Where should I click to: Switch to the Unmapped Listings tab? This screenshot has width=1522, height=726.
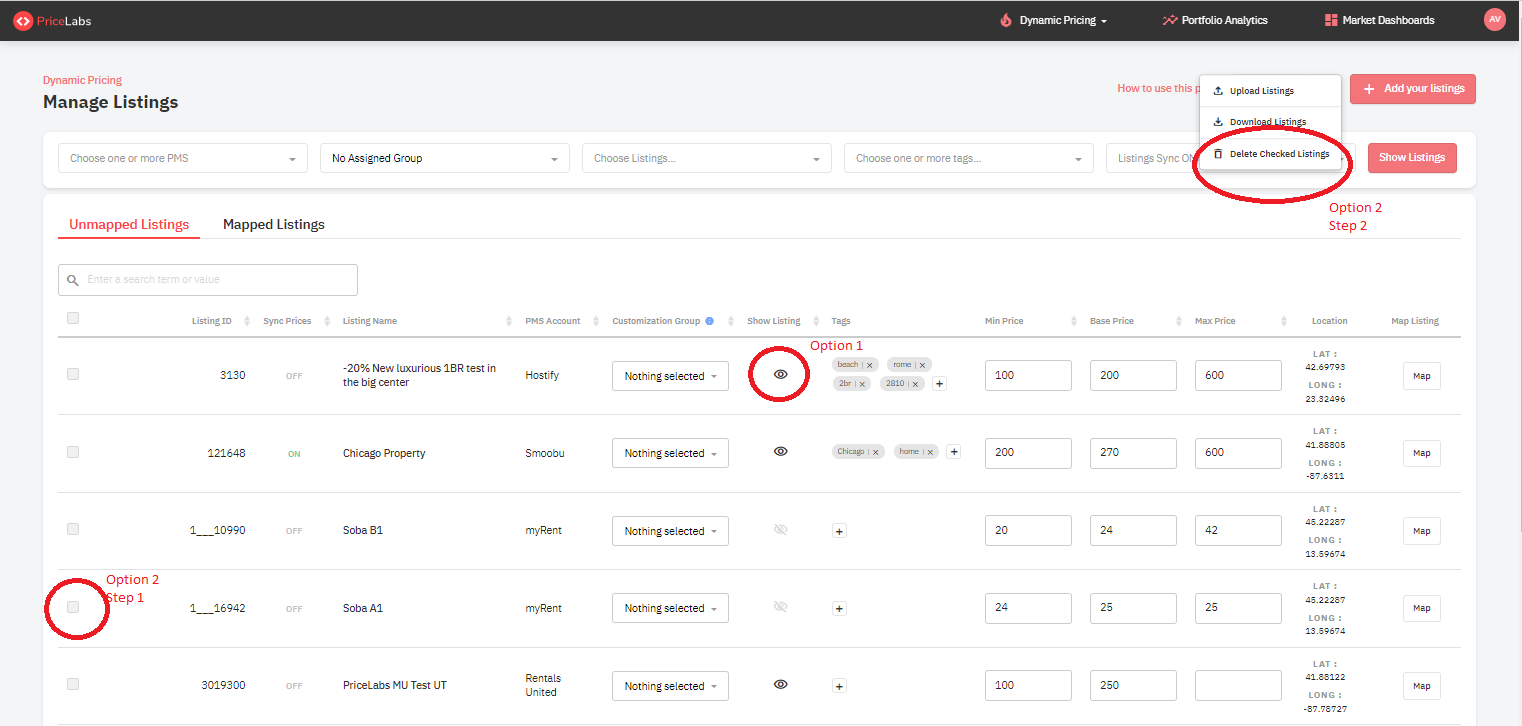click(x=129, y=224)
